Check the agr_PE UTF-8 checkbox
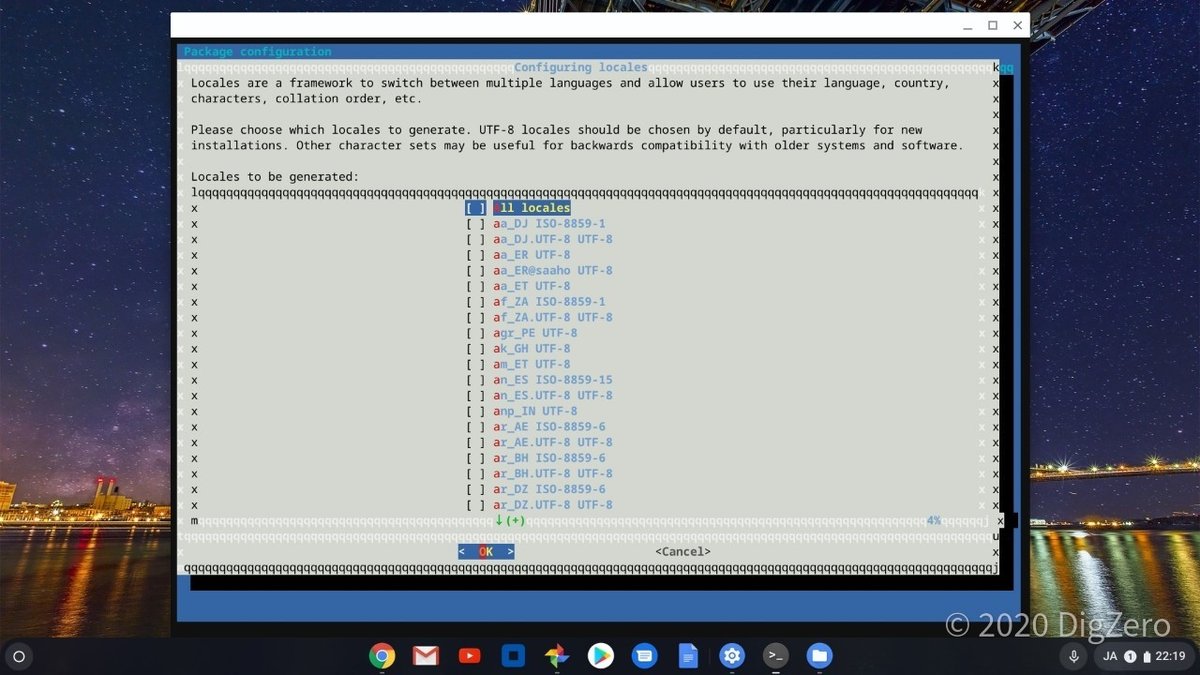The image size is (1200, 675). [x=476, y=333]
